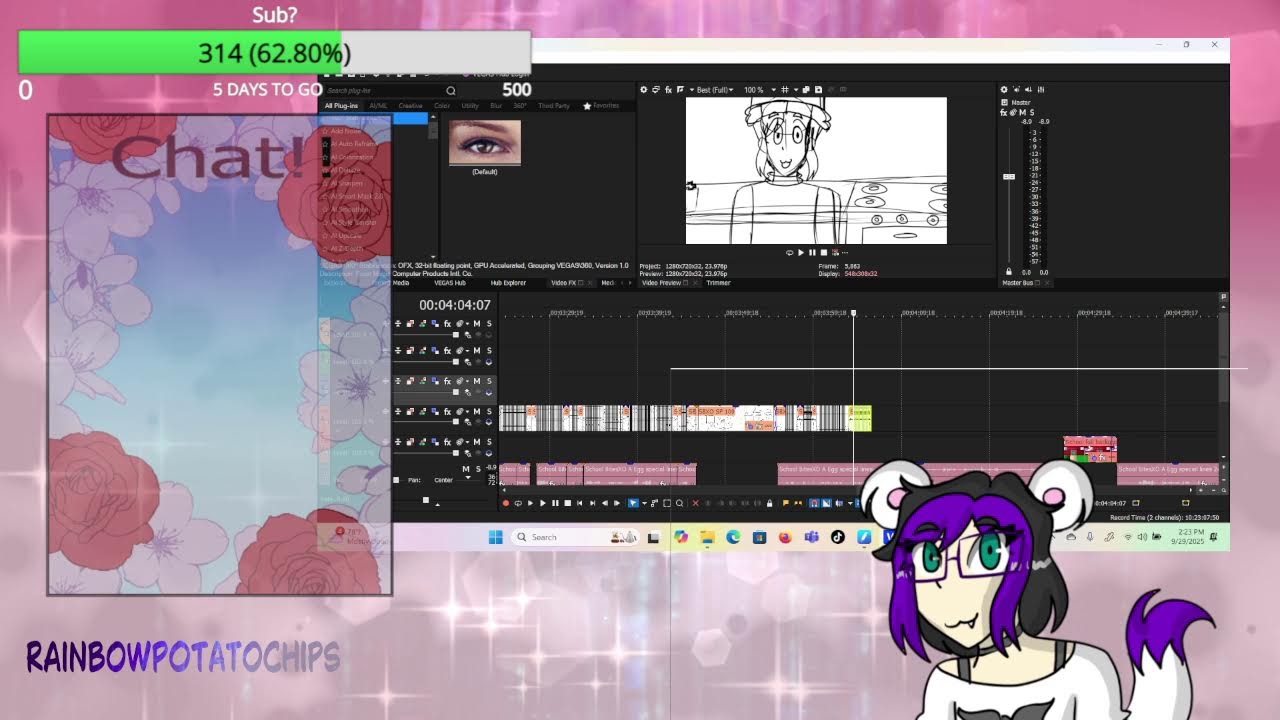Save snapshot to file in preview toolbar

818,90
